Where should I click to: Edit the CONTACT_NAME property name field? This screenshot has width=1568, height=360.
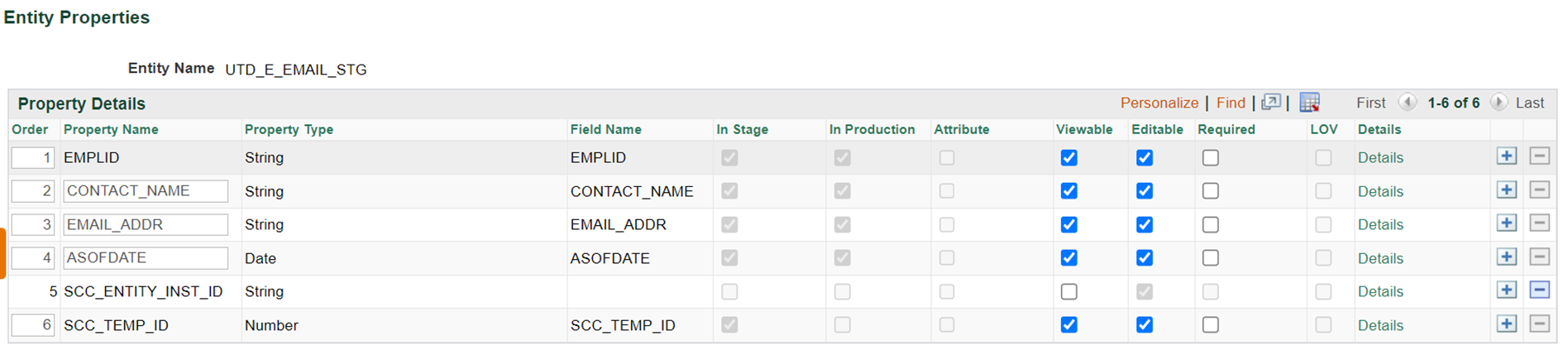146,191
